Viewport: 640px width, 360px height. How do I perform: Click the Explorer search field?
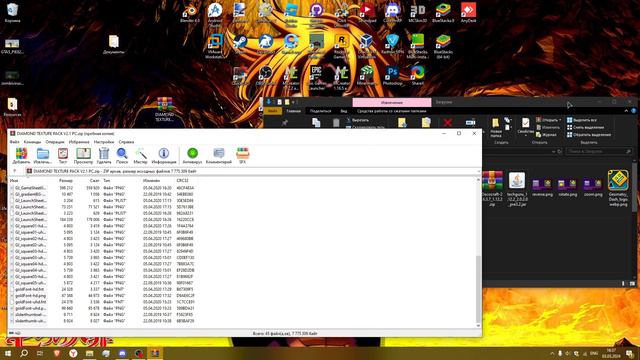tap(598, 151)
